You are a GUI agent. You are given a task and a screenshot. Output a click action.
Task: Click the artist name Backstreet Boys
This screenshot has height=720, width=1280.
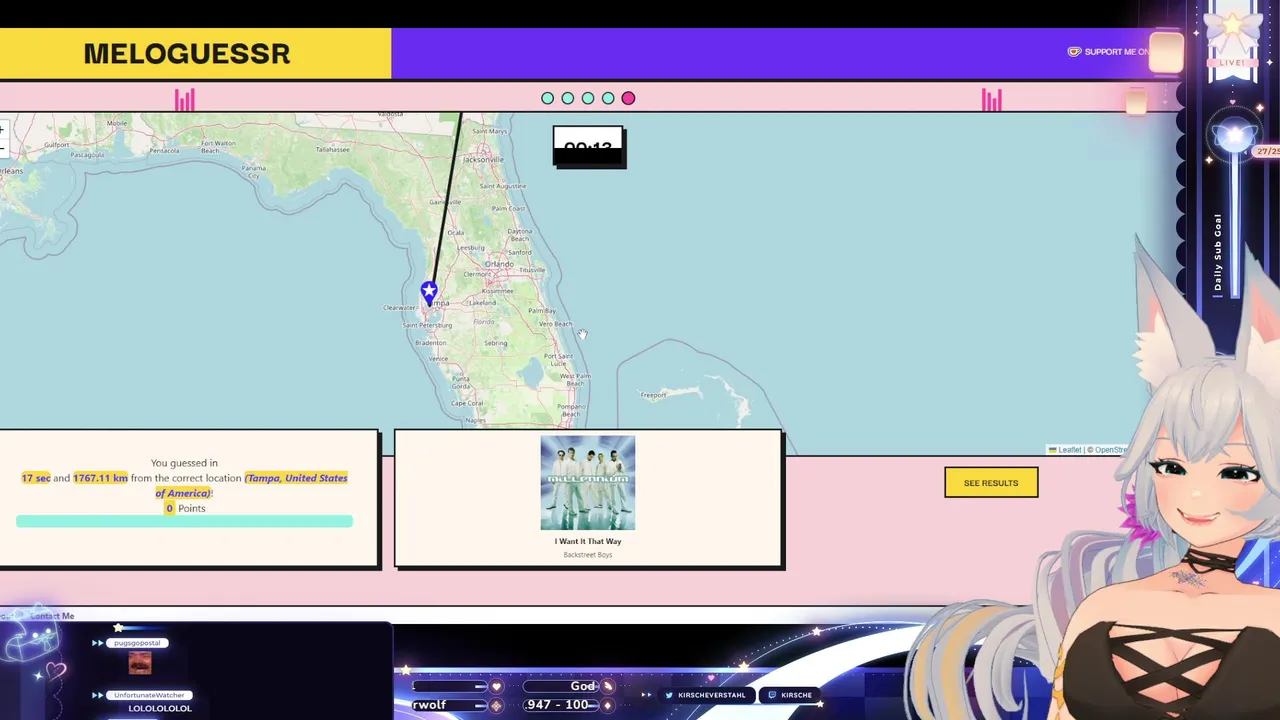588,554
